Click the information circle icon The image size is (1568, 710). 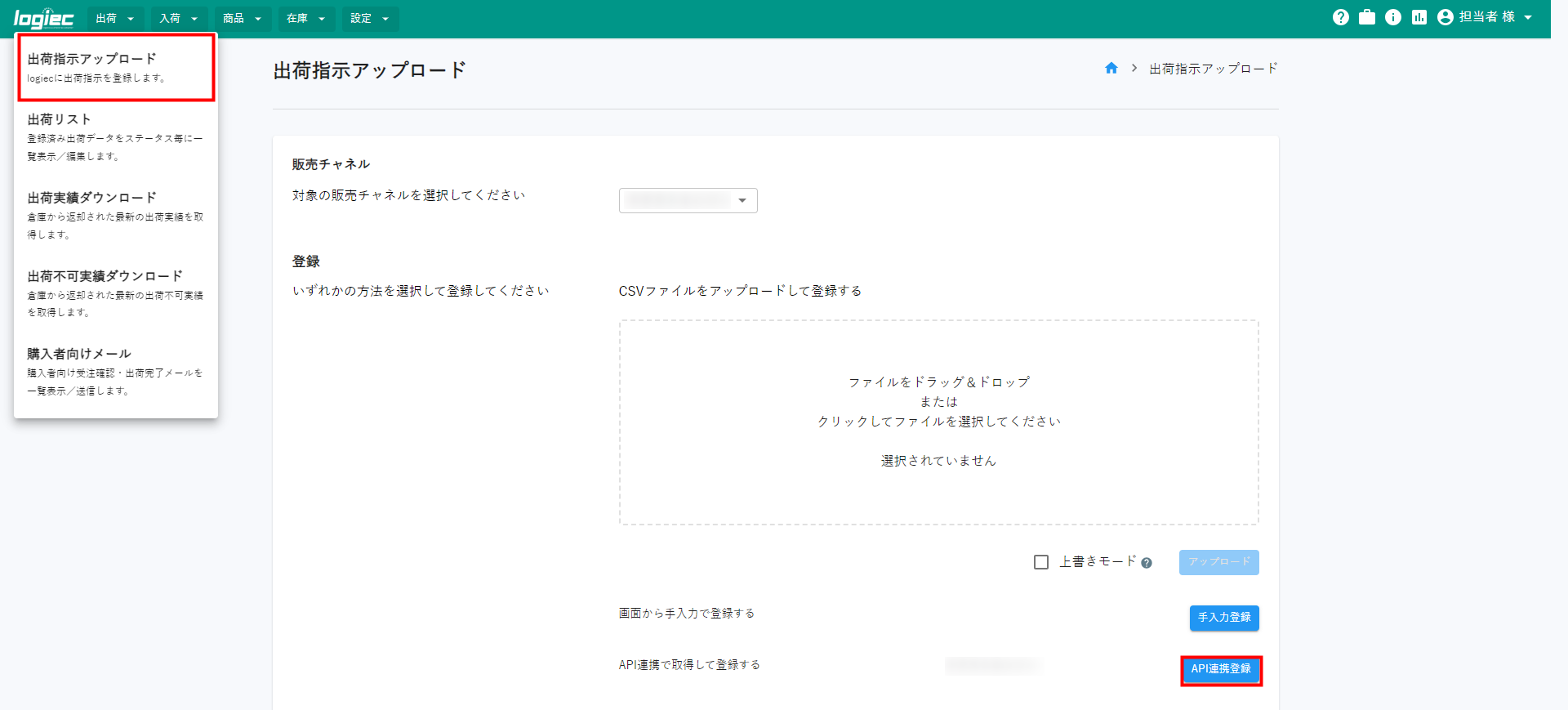pos(1392,17)
